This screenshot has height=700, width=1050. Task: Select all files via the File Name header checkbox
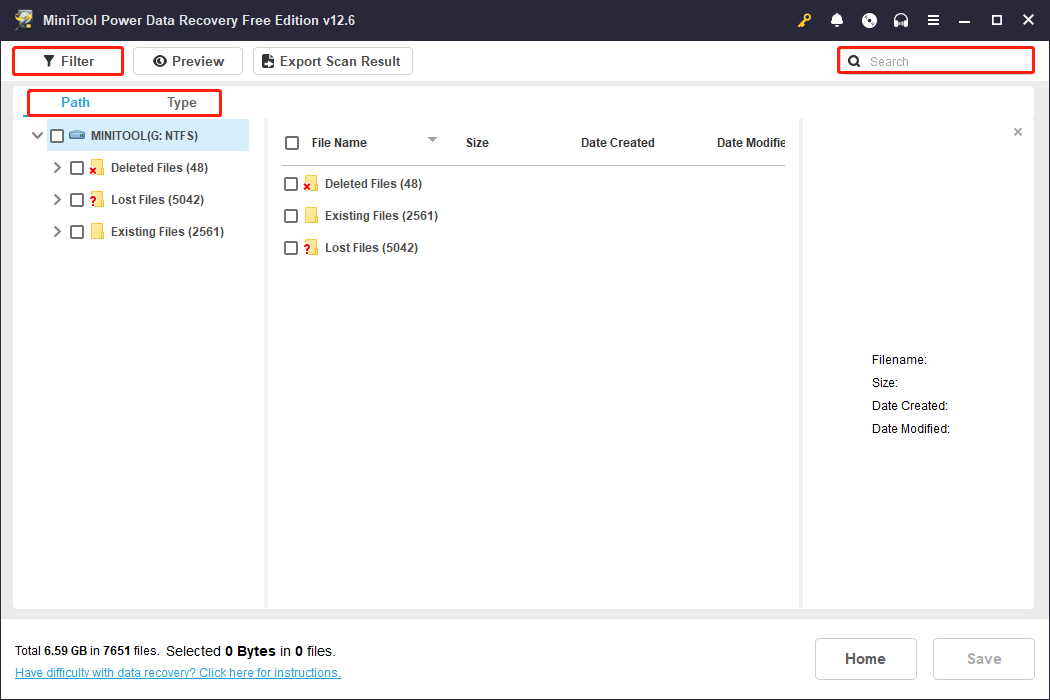click(x=292, y=142)
